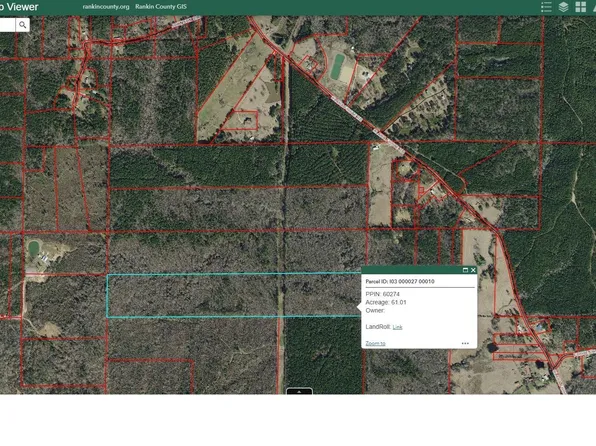Image resolution: width=596 pixels, height=446 pixels.
Task: Click the green pond near the top center
Action: tap(337, 67)
